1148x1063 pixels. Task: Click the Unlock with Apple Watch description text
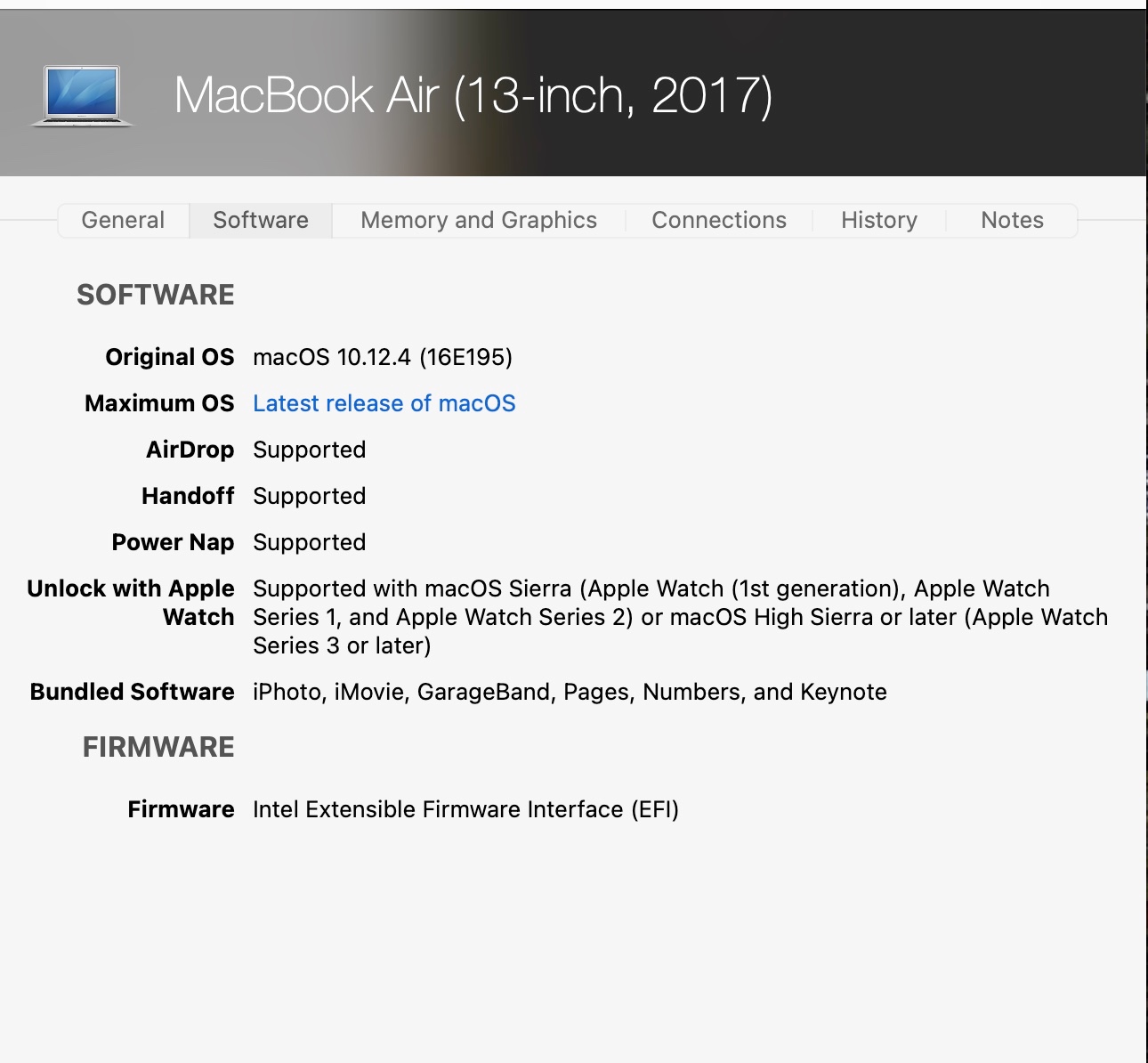point(680,617)
